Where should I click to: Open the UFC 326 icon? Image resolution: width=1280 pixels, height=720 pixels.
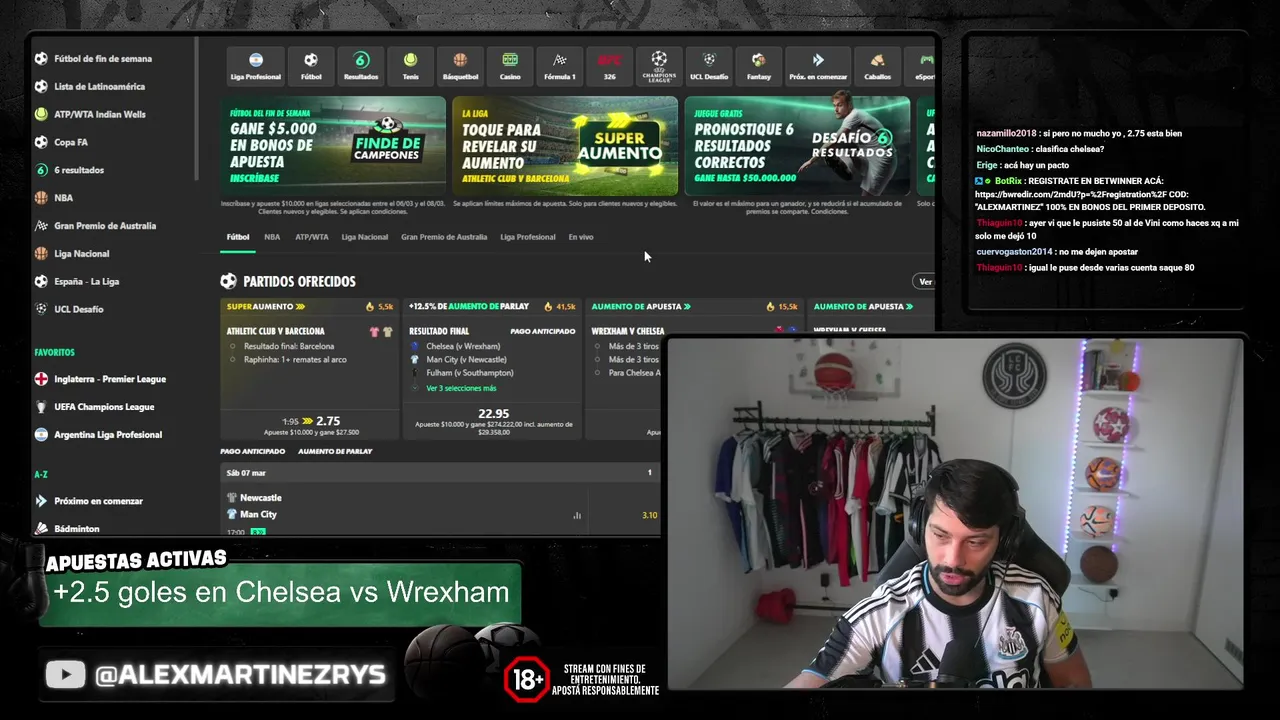pos(609,60)
